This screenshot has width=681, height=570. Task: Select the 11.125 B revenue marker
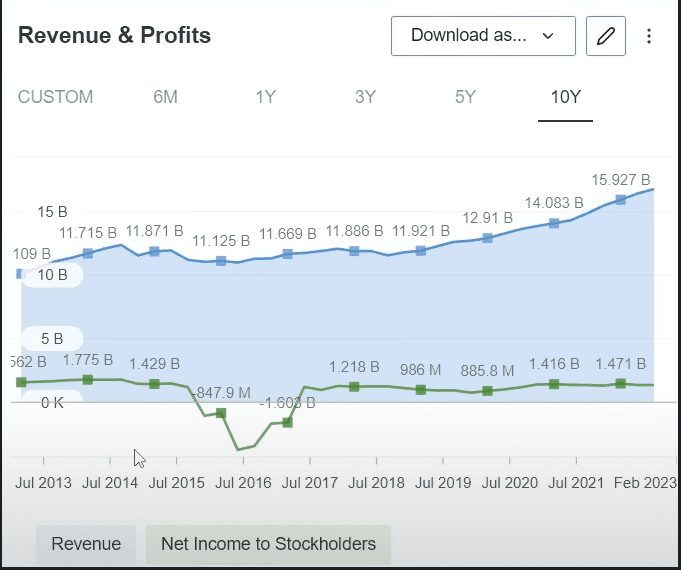click(x=221, y=261)
